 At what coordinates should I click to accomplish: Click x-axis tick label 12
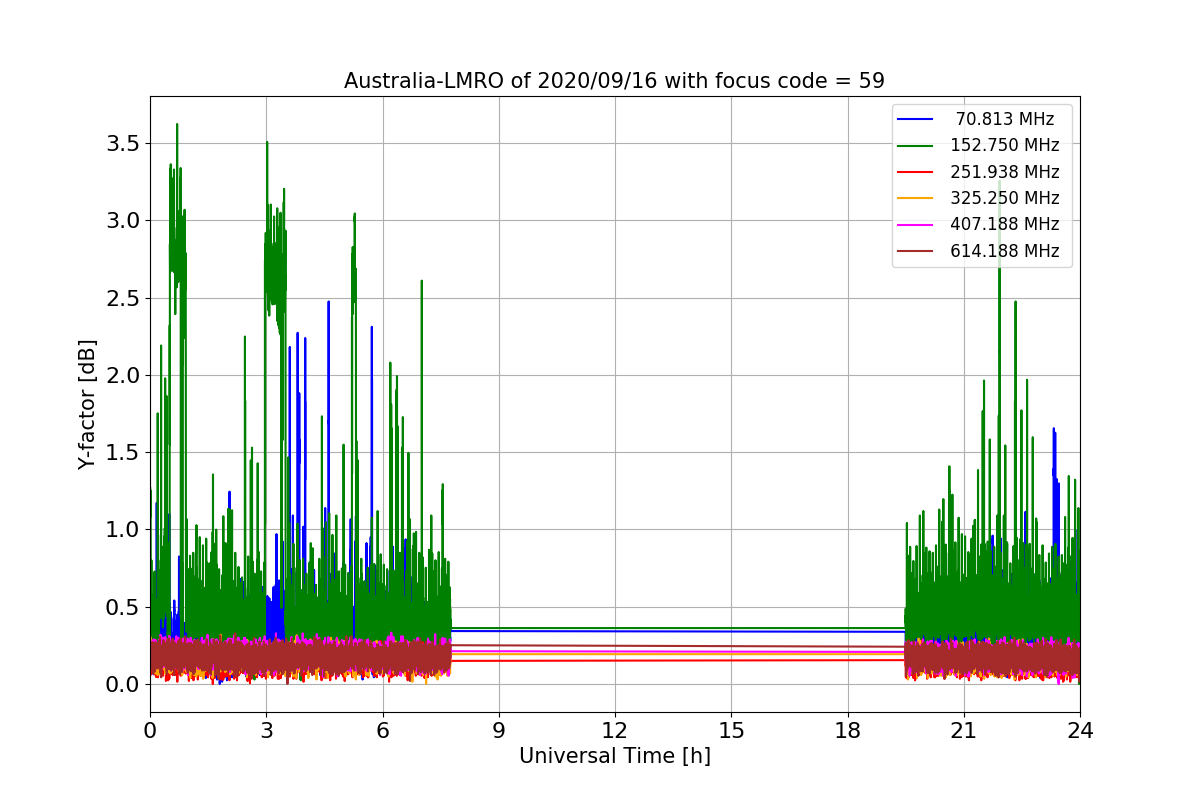click(615, 730)
